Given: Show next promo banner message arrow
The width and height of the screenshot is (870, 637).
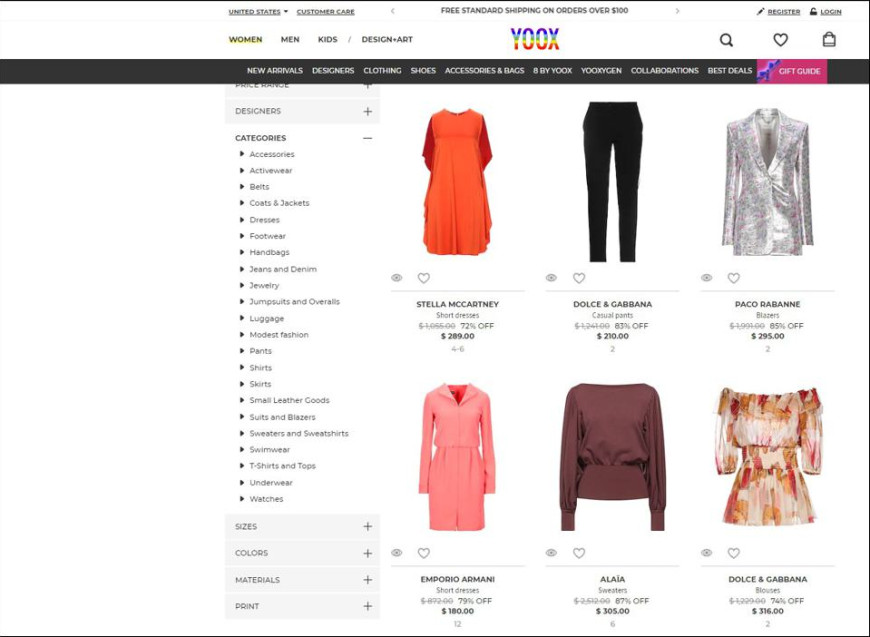Looking at the screenshot, I should pos(677,11).
